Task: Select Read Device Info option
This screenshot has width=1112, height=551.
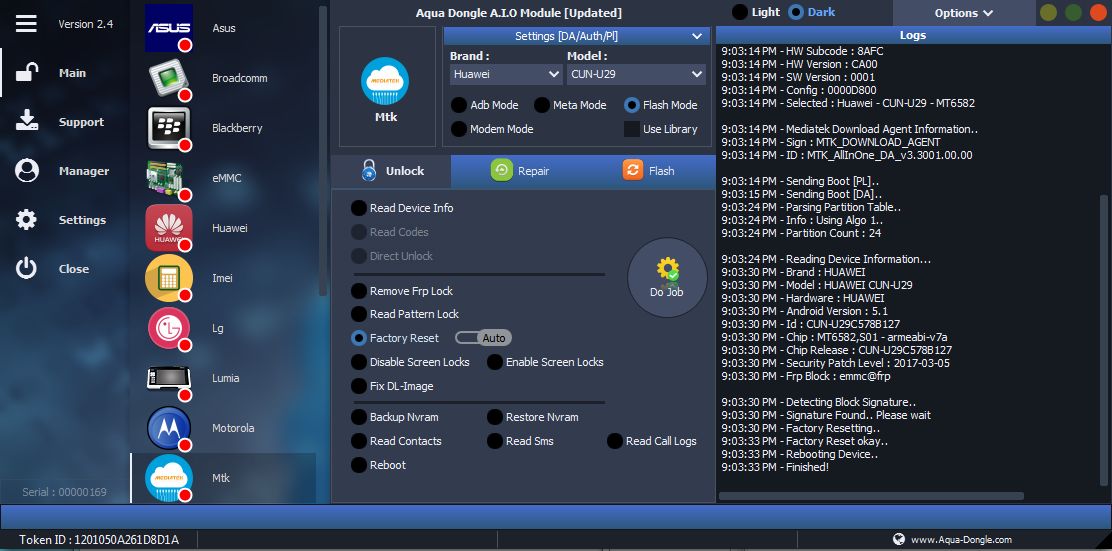Action: tap(402, 208)
